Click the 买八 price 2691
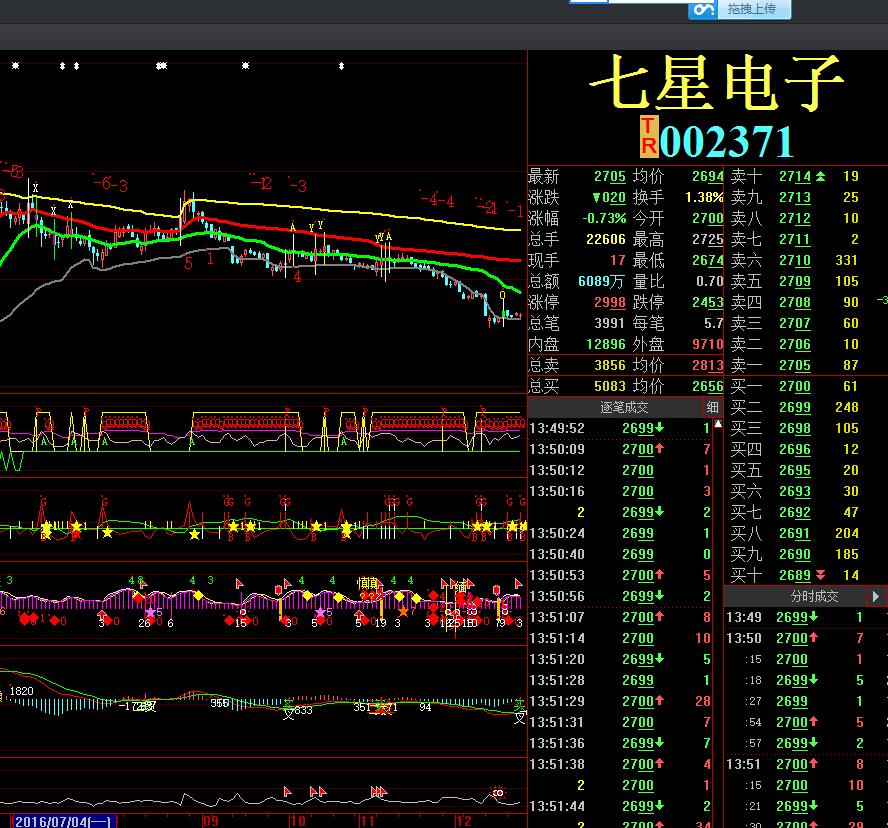The image size is (888, 828). tap(795, 533)
